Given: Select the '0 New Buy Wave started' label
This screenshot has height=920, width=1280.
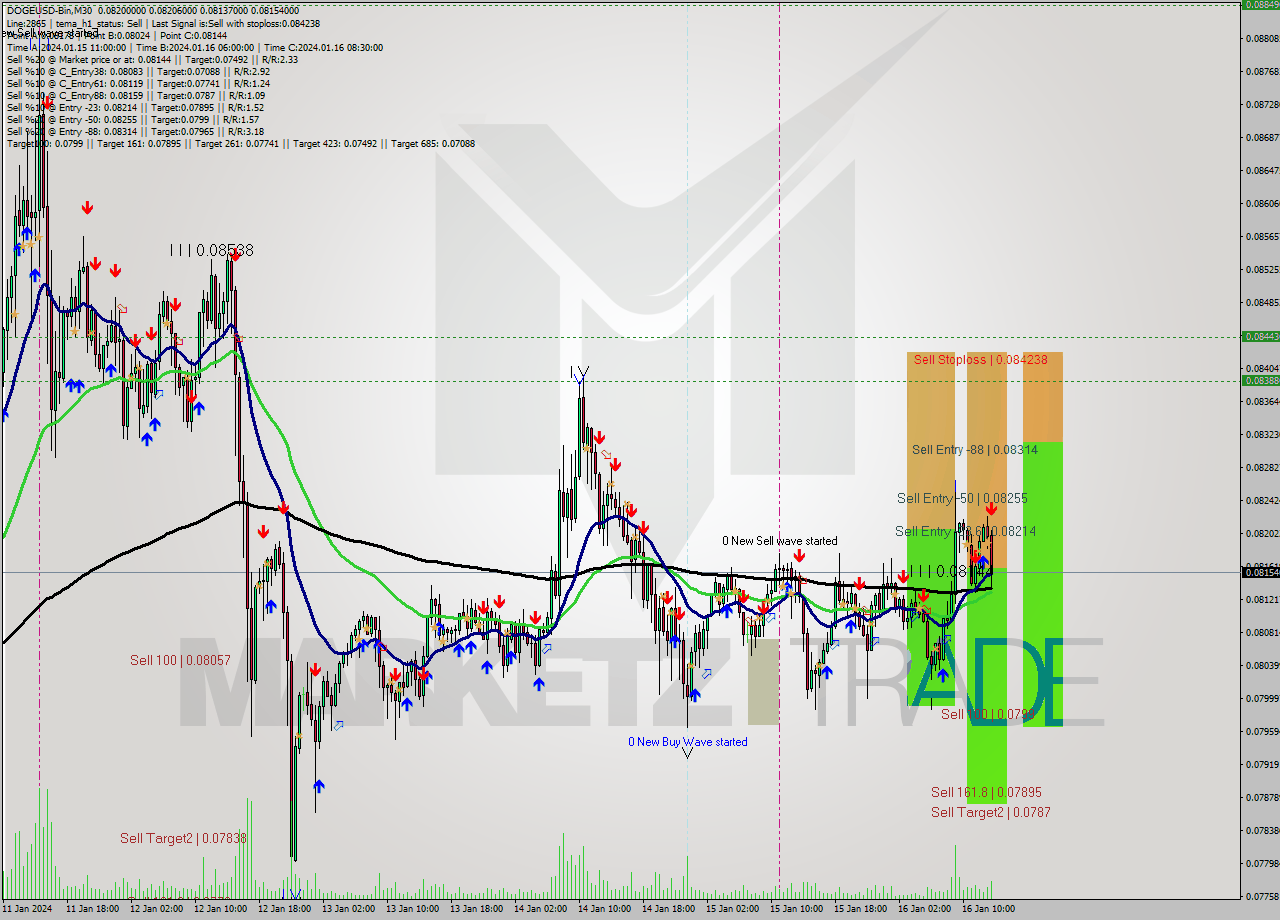Looking at the screenshot, I should point(687,742).
